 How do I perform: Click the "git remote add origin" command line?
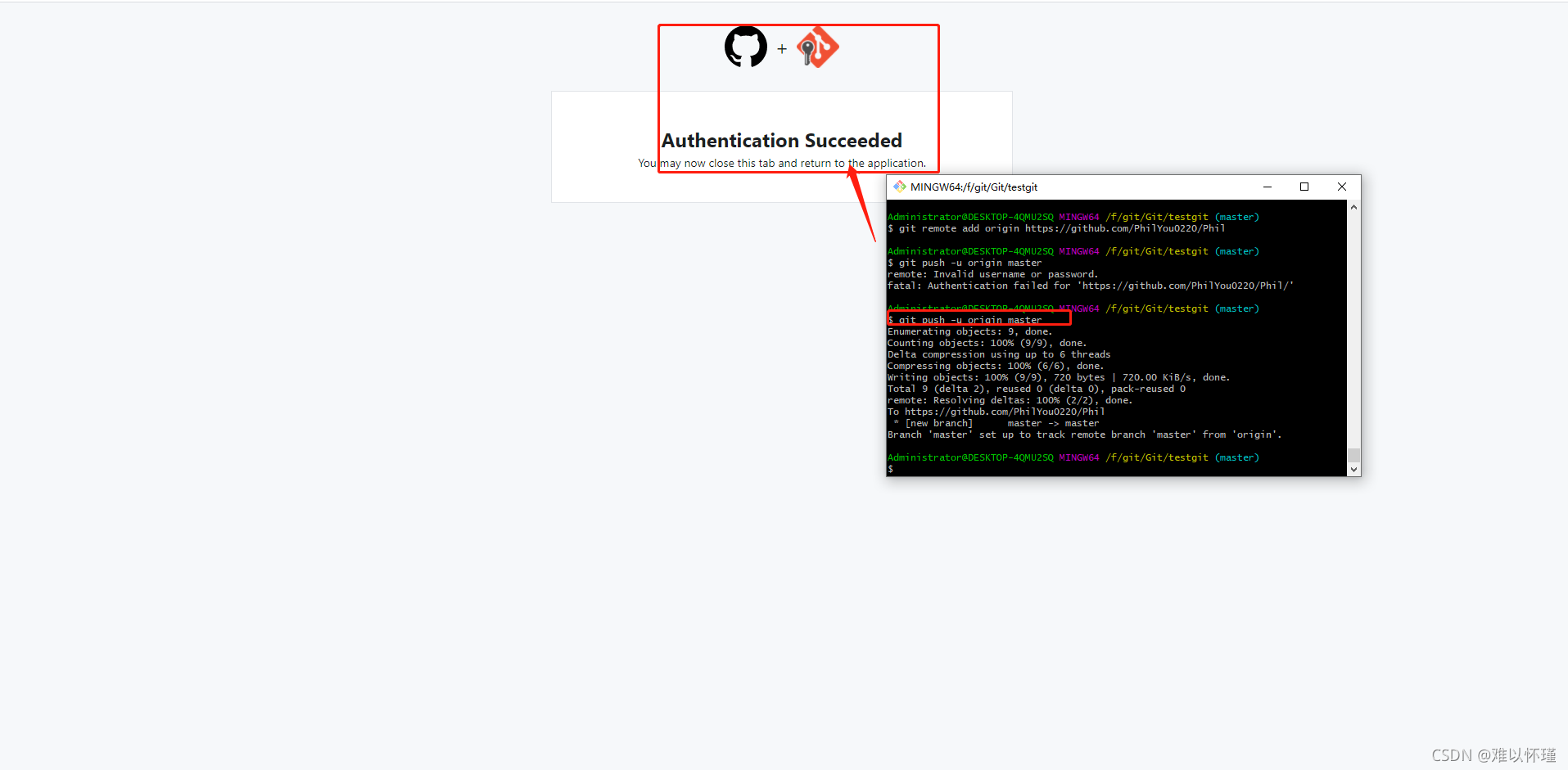[x=1056, y=228]
